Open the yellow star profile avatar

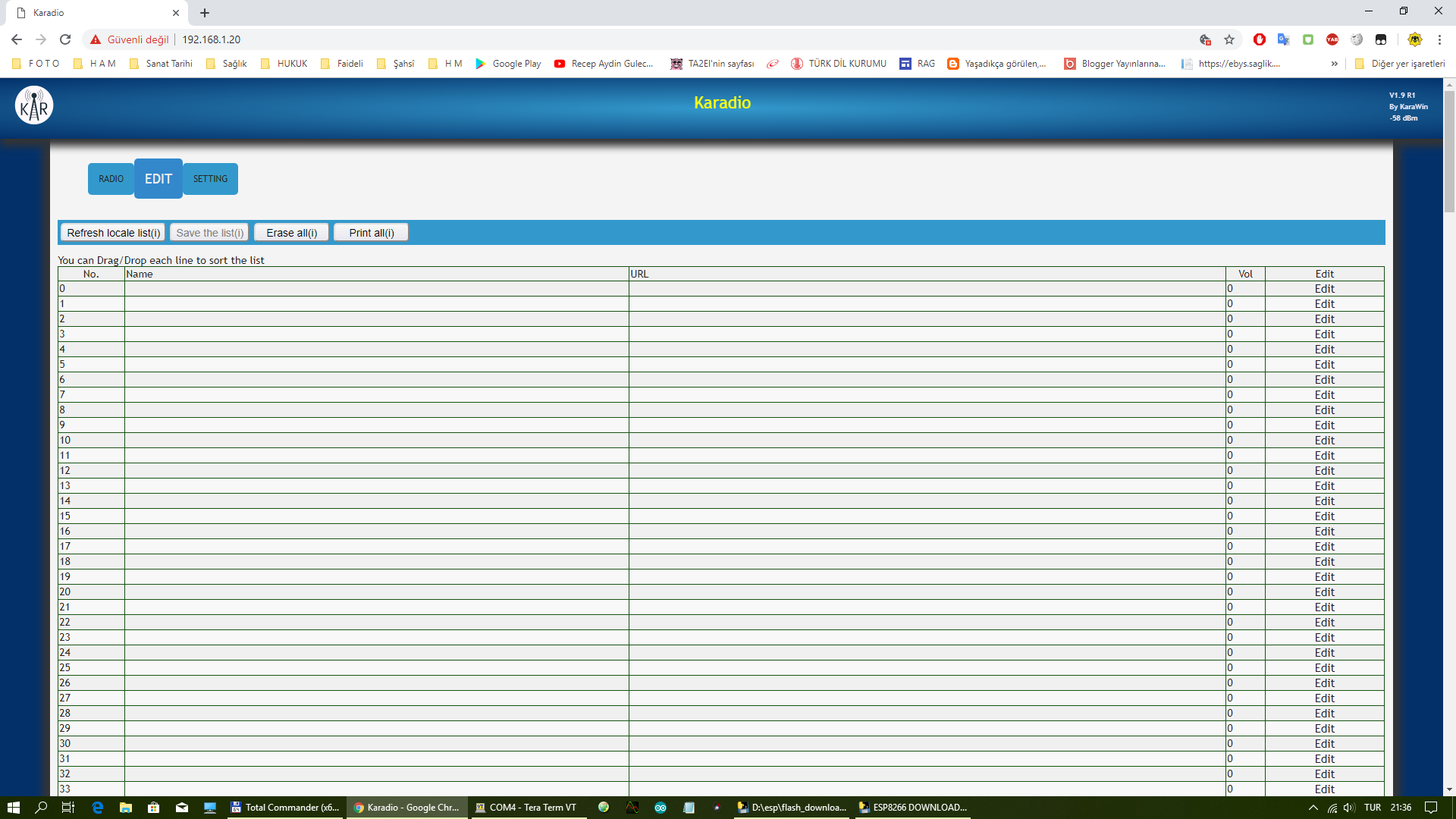coord(1415,39)
